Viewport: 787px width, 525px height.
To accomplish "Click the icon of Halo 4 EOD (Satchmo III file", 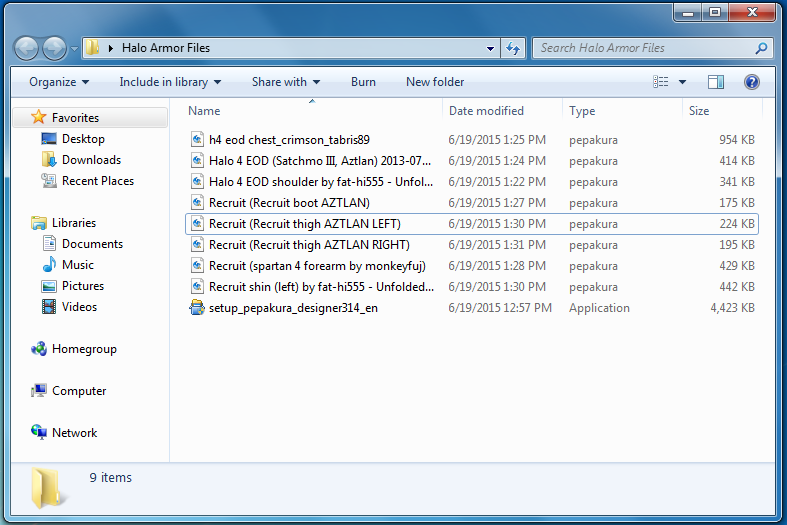I will [197, 161].
